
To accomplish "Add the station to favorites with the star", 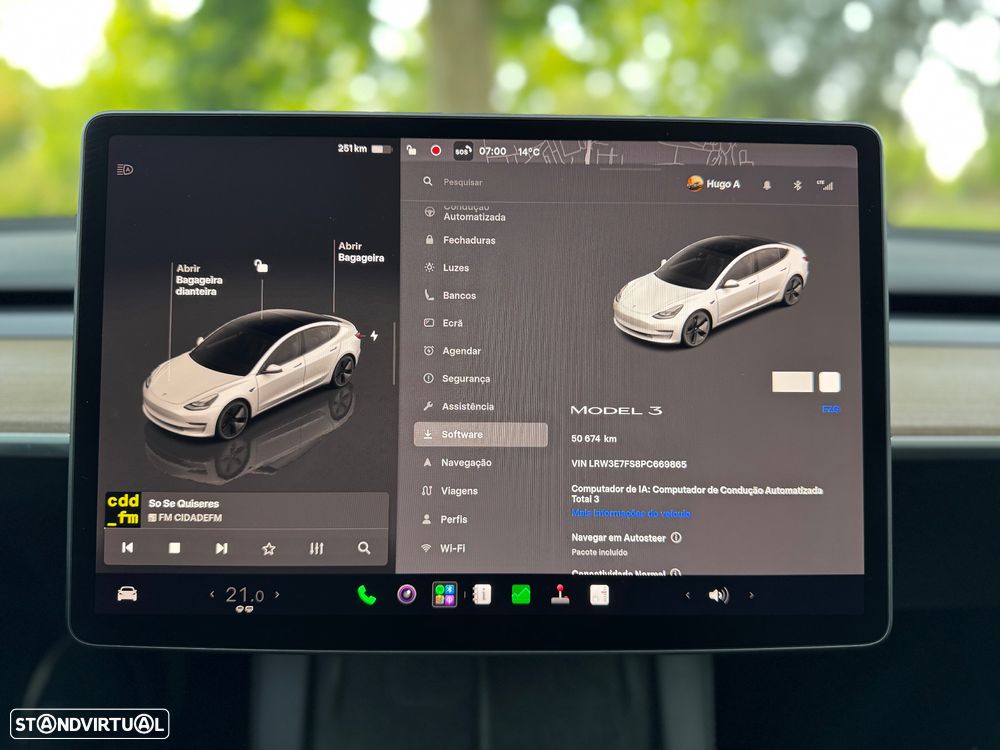I will click(268, 548).
